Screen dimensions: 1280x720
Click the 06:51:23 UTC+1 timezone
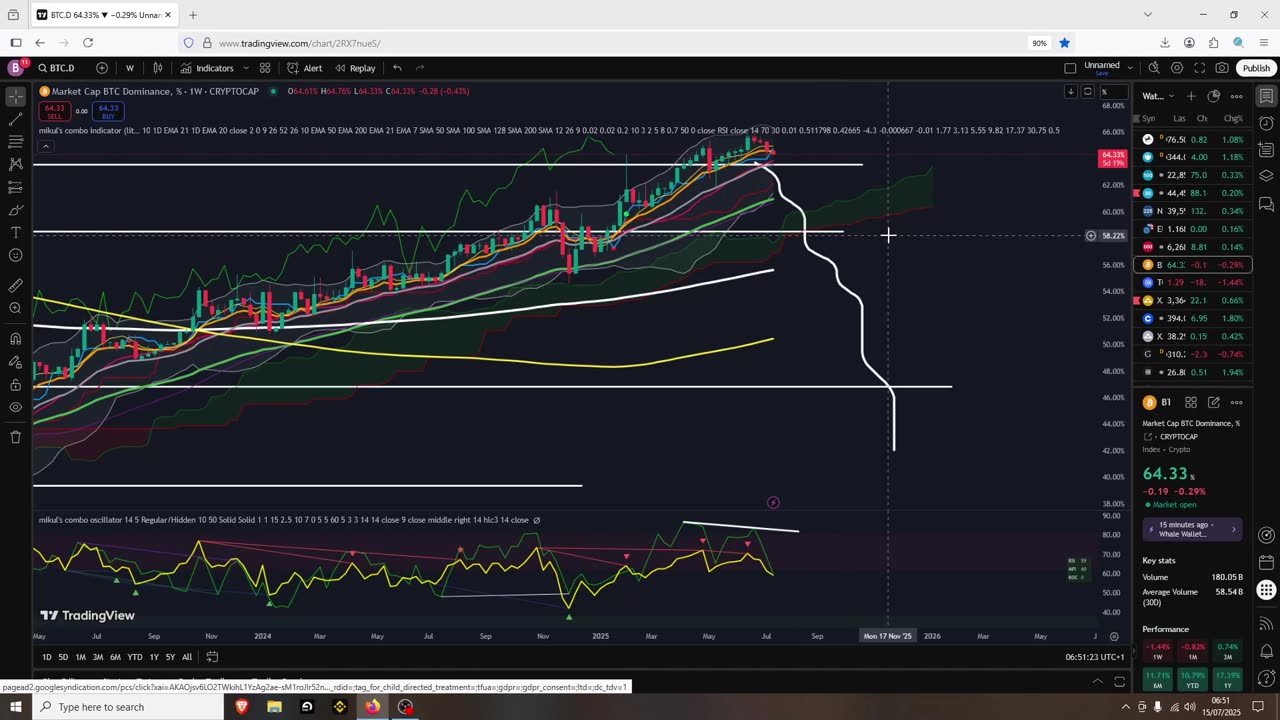coord(1095,657)
